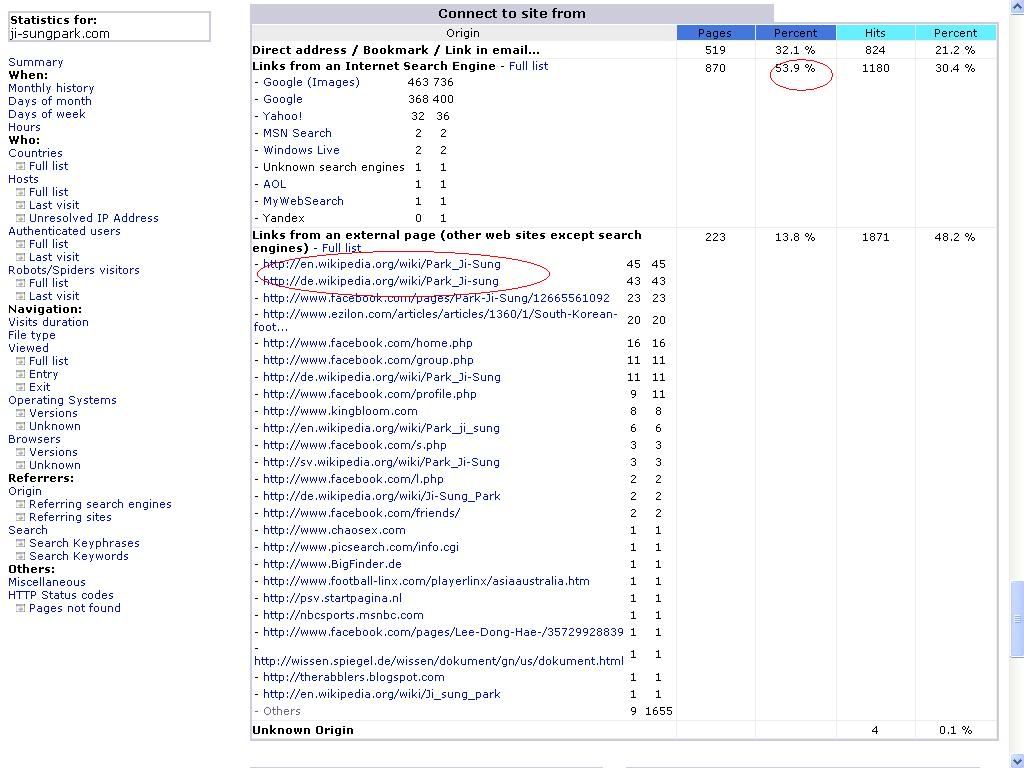Click the icon beside Search Keywords
The width and height of the screenshot is (1024, 768).
20,556
